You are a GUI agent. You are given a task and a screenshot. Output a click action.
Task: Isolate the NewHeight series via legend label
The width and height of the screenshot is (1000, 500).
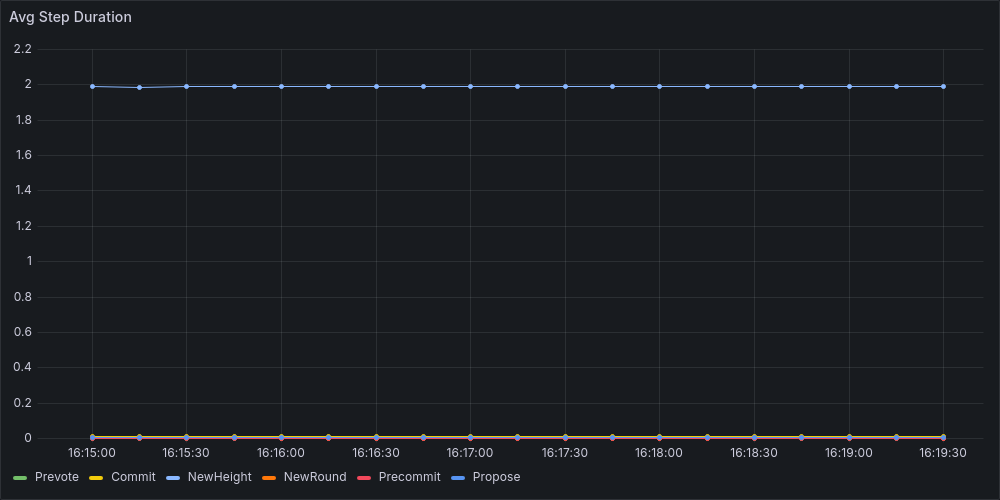(x=219, y=477)
